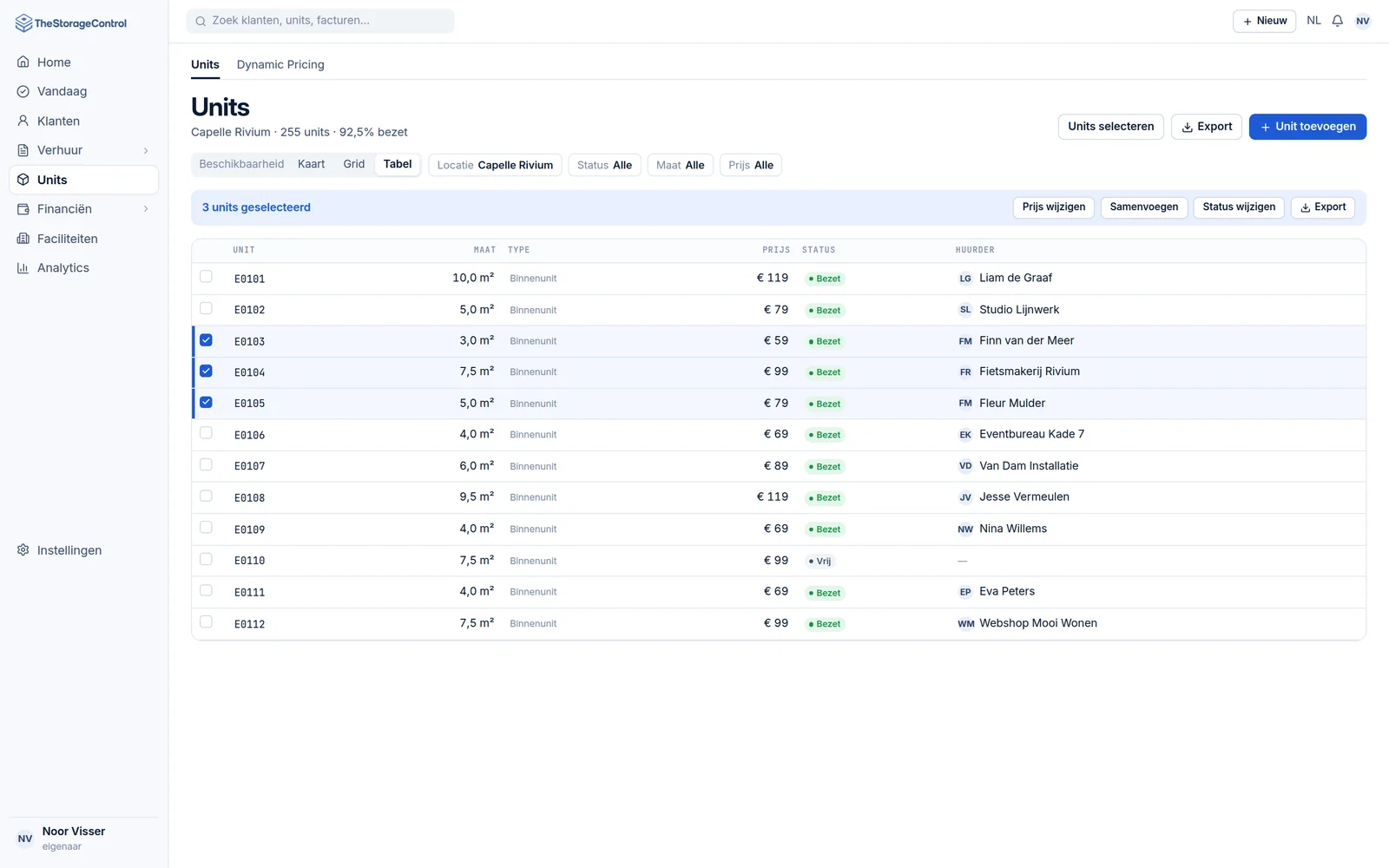Open the notifications bell icon
1389x868 pixels.
(1338, 21)
